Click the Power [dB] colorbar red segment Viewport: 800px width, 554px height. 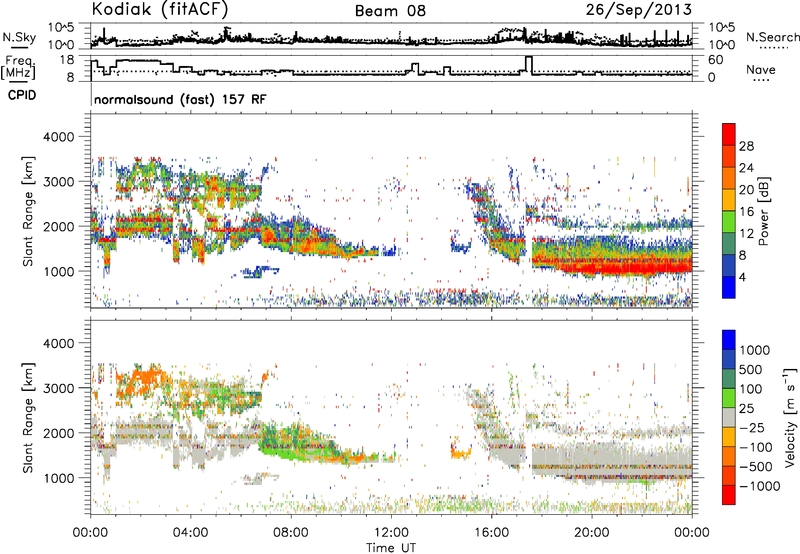click(729, 132)
